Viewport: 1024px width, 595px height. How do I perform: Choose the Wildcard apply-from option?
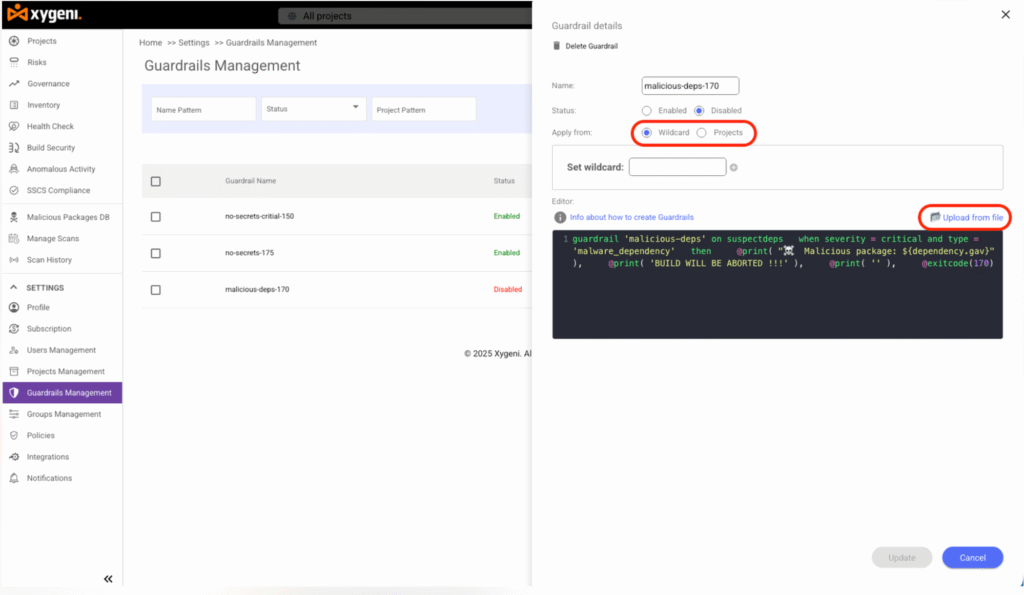(647, 133)
